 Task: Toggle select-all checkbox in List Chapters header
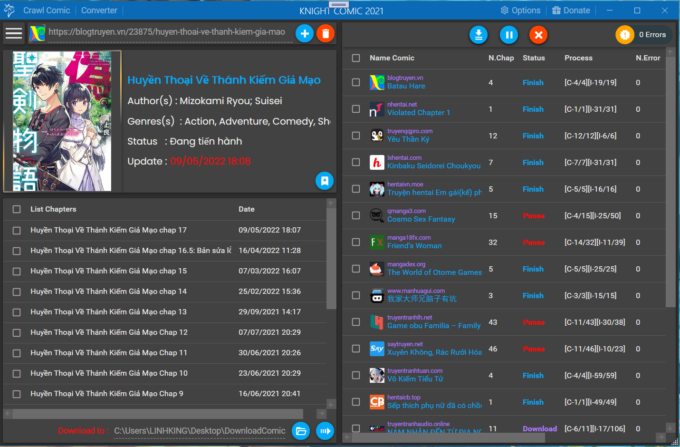coord(16,209)
